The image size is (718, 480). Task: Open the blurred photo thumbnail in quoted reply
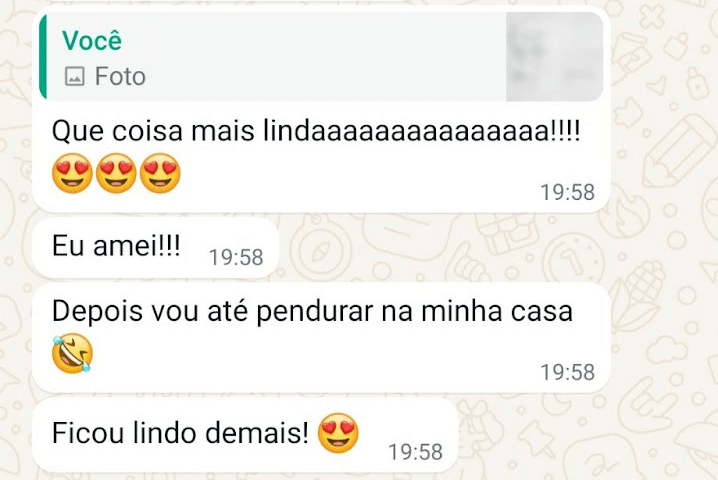coord(555,57)
